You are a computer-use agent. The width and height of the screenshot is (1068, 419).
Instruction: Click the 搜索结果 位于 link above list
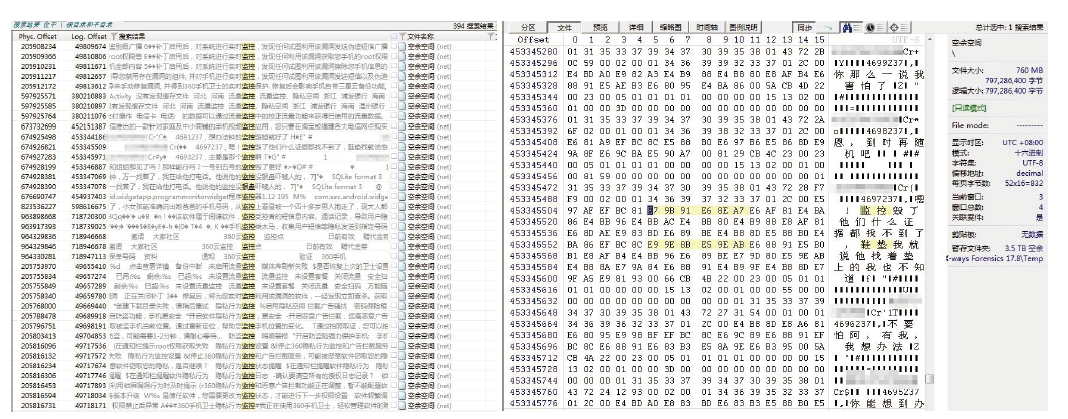click(x=37, y=25)
